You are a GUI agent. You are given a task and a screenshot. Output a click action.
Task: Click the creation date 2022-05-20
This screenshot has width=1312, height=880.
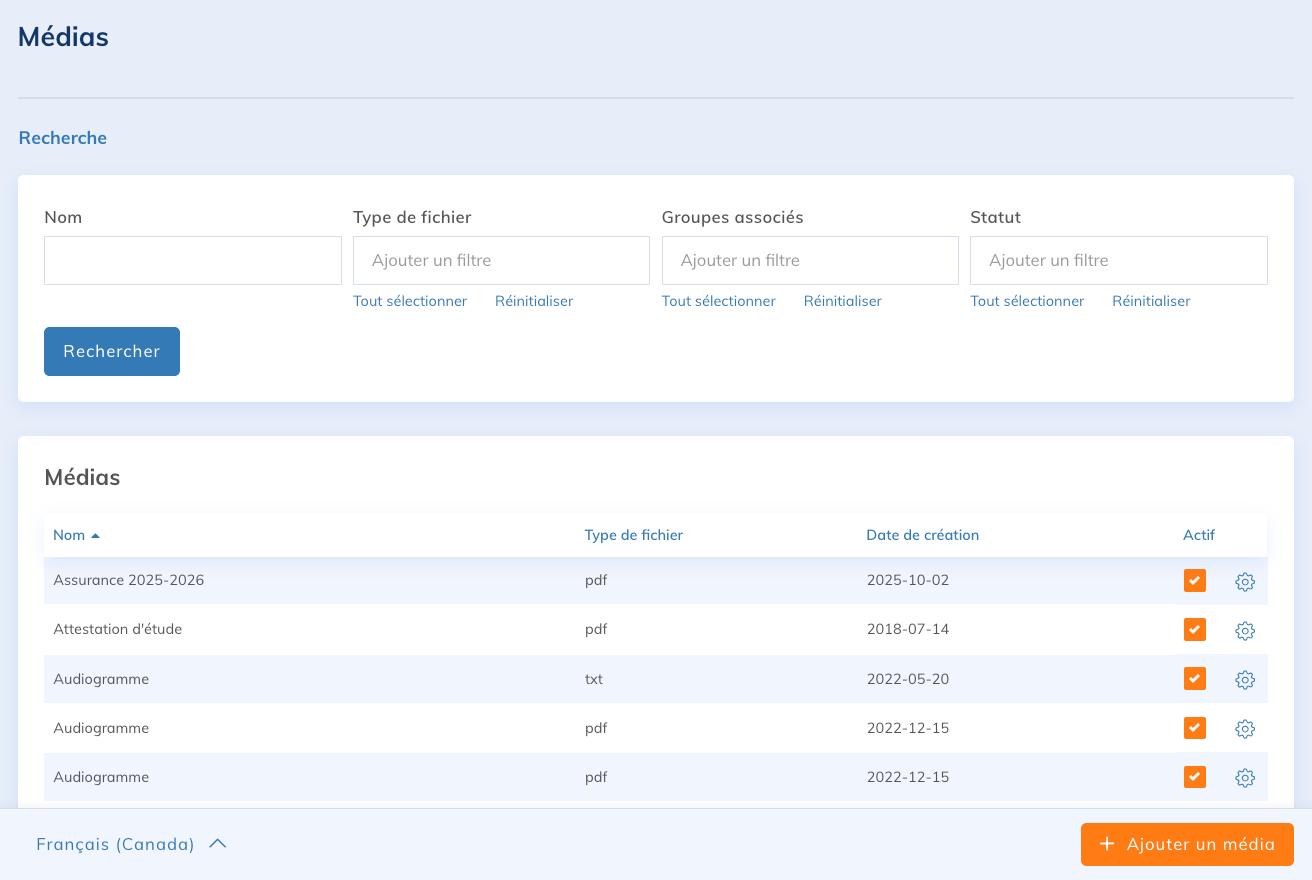click(908, 679)
